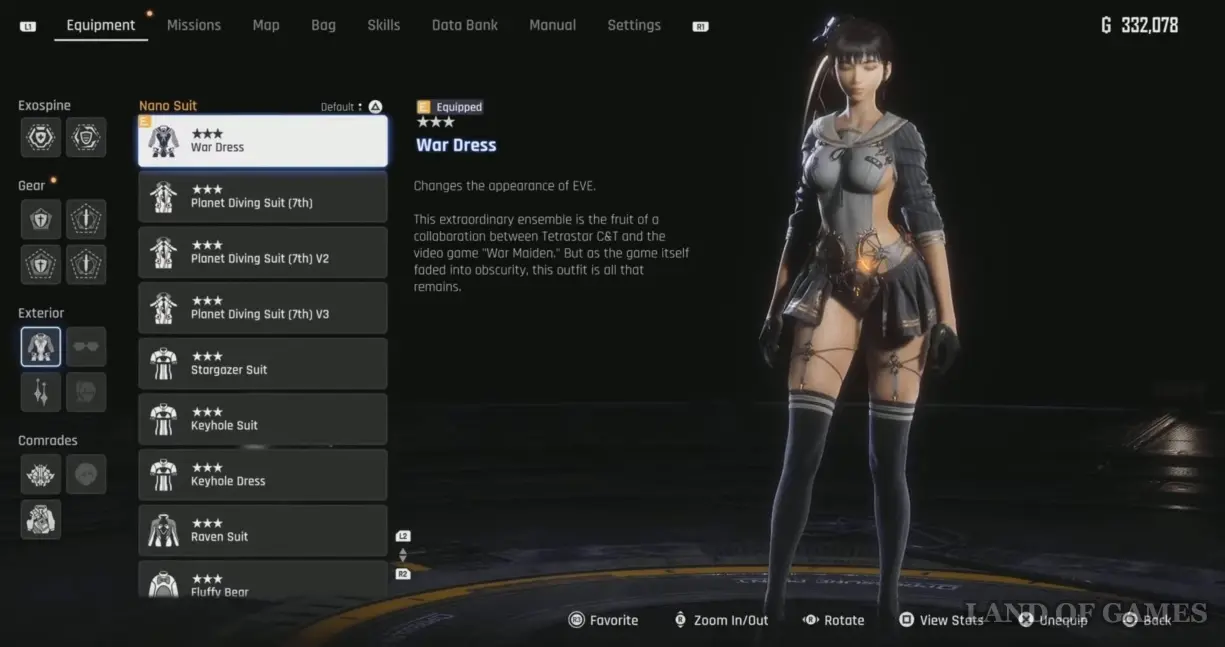Select Planet Diving Suit (7th) V3
The height and width of the screenshot is (647, 1225).
[263, 308]
